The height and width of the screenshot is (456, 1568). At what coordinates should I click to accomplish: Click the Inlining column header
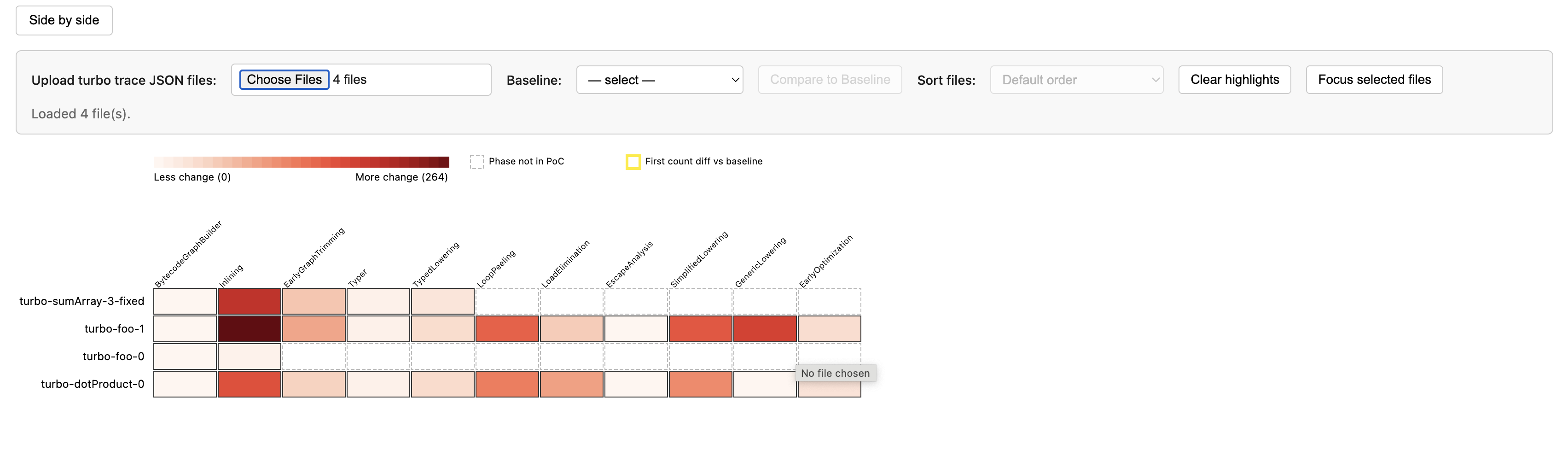[231, 275]
